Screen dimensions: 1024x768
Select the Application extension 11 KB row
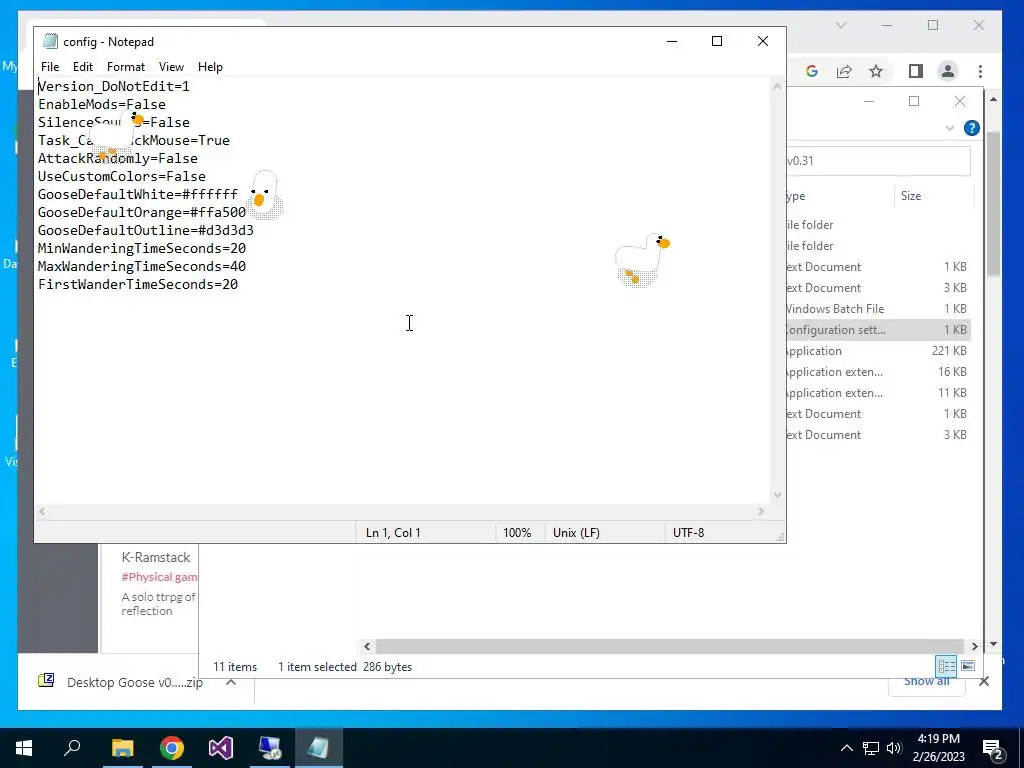click(x=878, y=392)
